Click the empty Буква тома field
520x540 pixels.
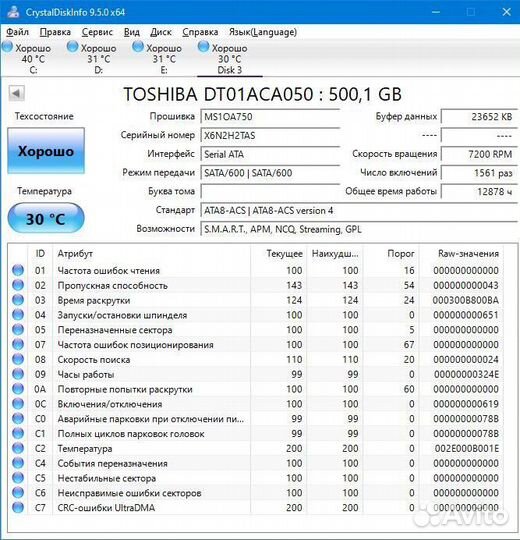(x=270, y=191)
